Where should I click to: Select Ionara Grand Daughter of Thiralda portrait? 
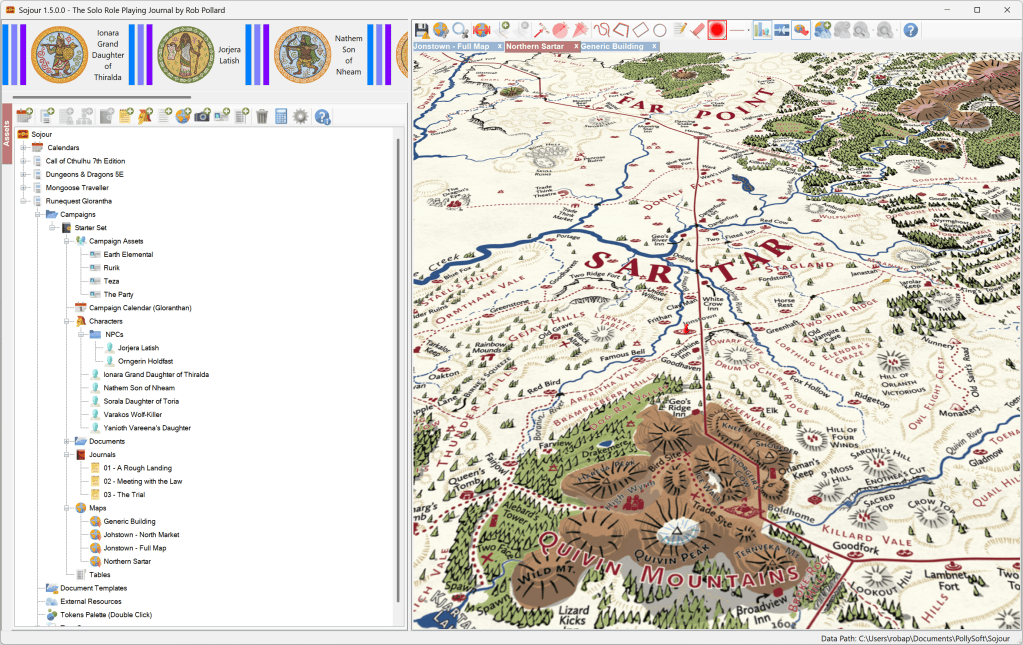pyautogui.click(x=60, y=54)
